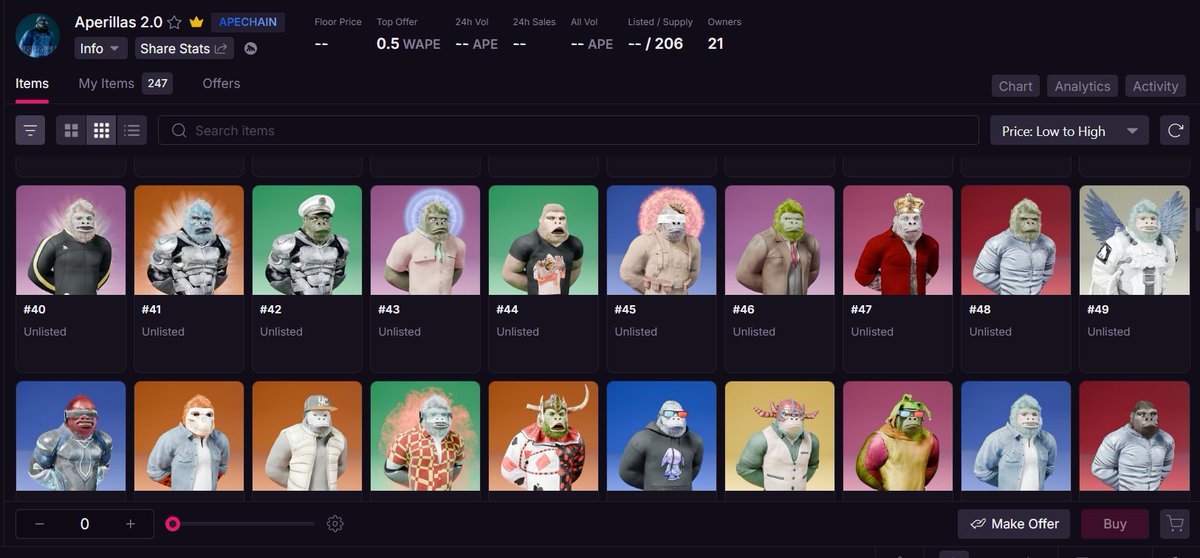Click the #45 label text
This screenshot has height=558, width=1200.
point(625,310)
